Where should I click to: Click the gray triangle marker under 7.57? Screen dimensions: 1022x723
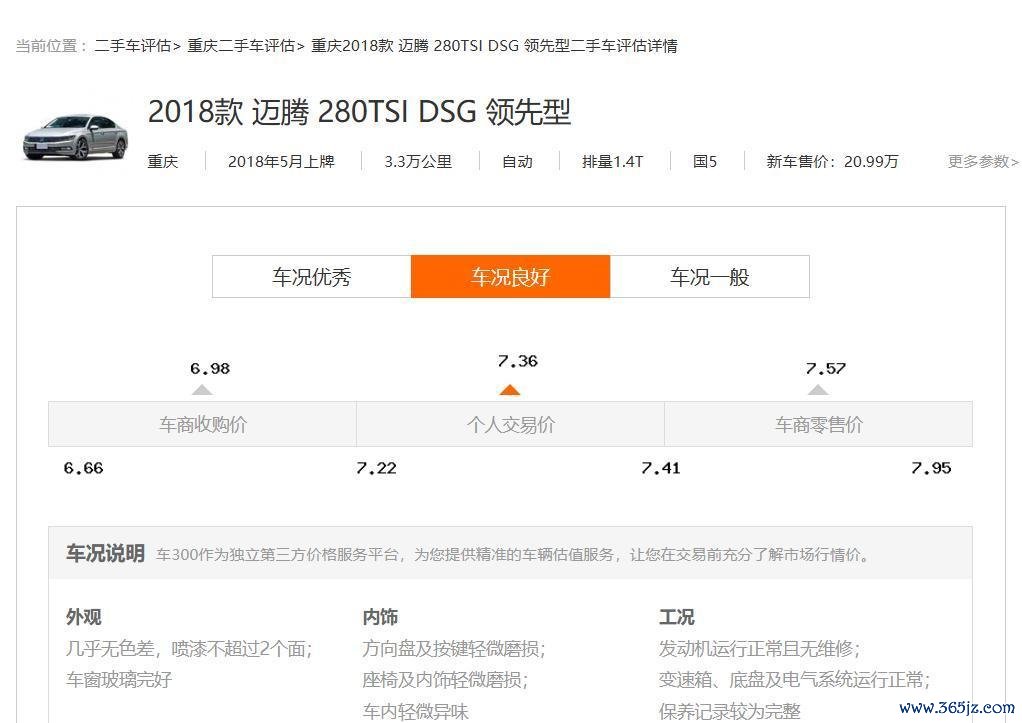(x=818, y=390)
